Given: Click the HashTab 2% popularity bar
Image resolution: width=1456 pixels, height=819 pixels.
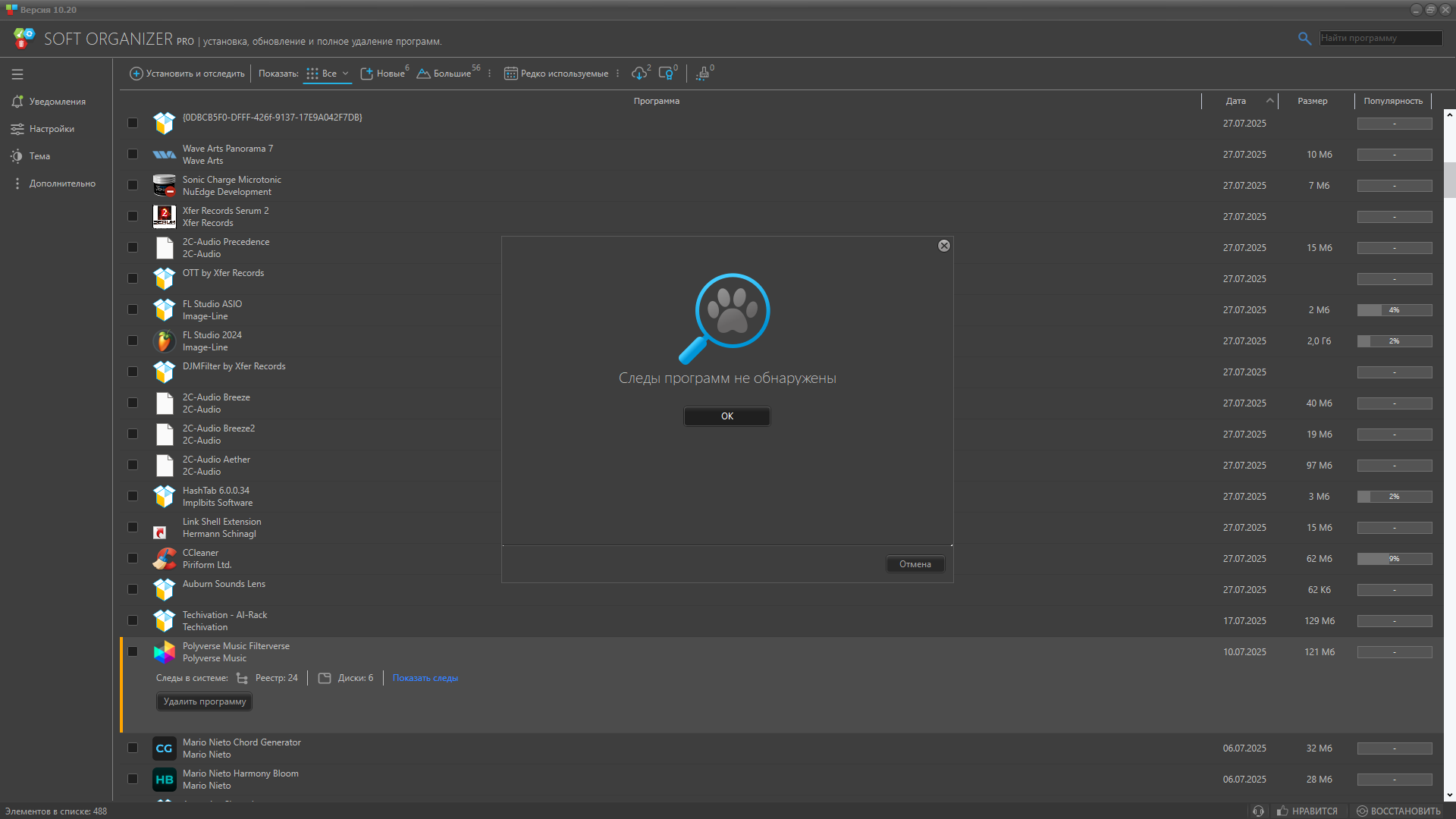Looking at the screenshot, I should [1394, 497].
